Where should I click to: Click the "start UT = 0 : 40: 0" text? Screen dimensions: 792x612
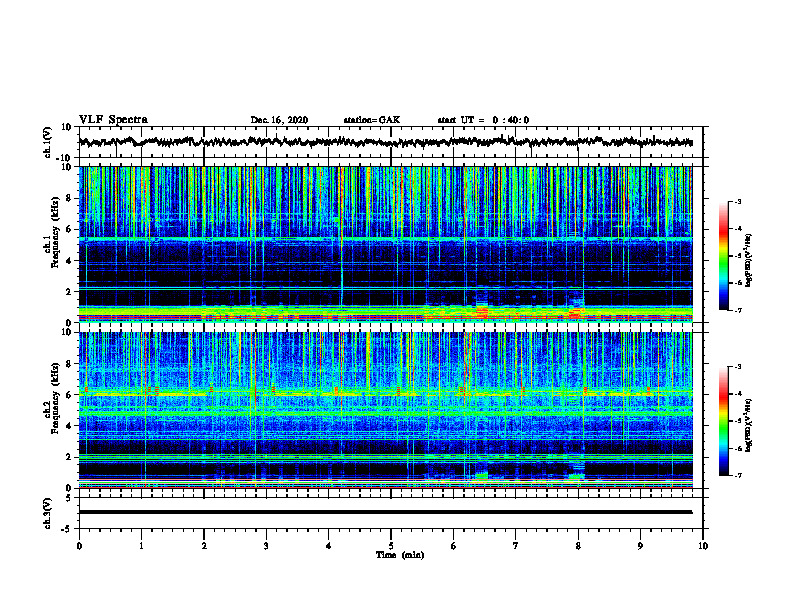[x=483, y=120]
